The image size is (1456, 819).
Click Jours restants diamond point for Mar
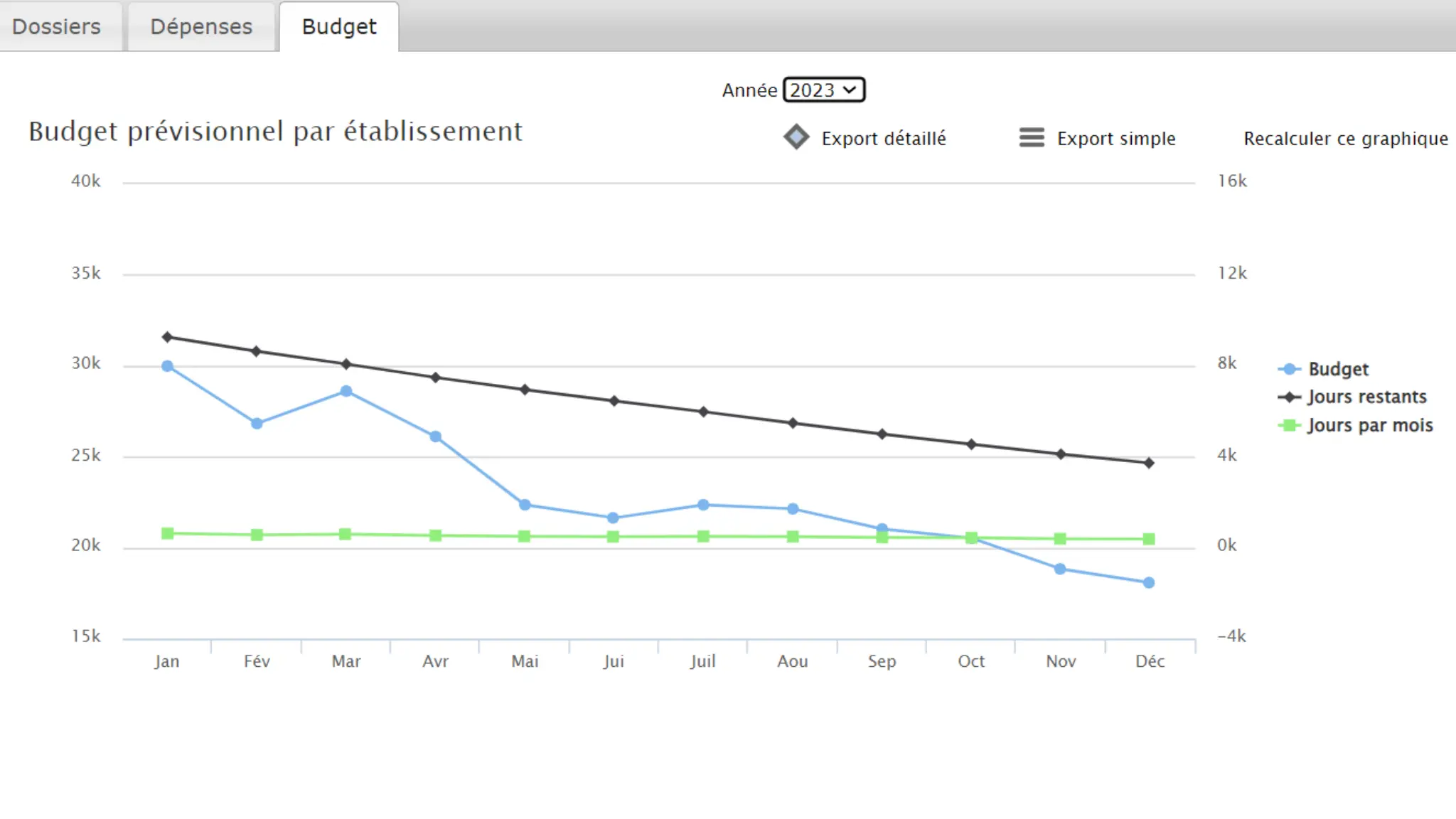point(346,364)
